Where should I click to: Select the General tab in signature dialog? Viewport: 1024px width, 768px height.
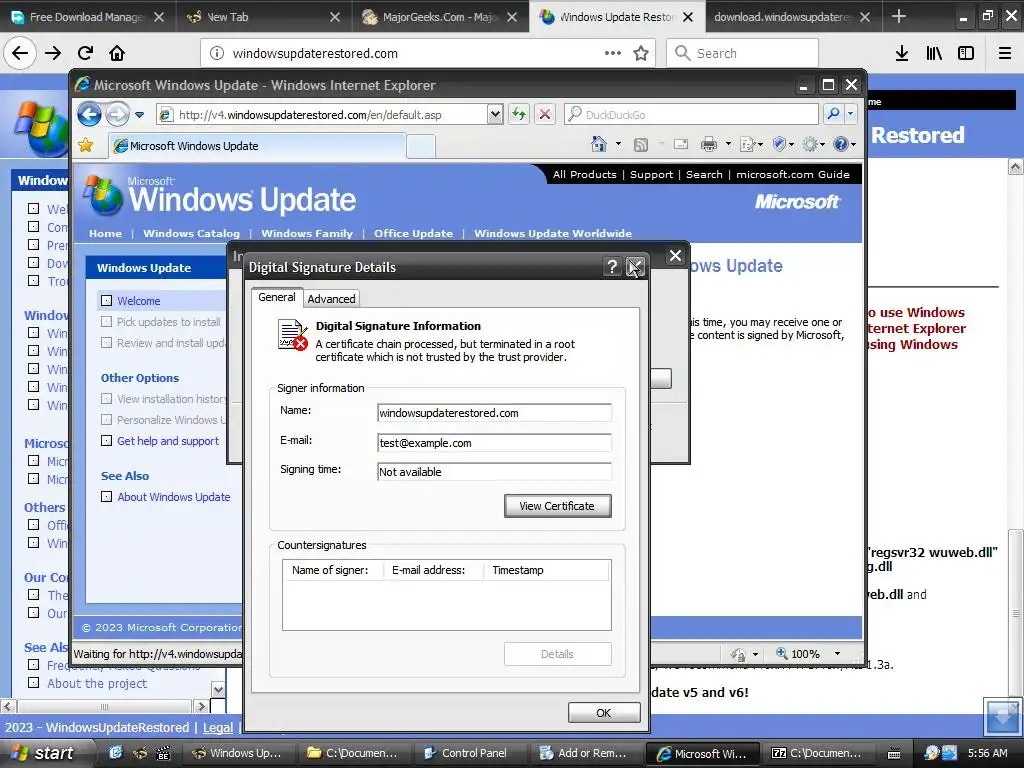click(277, 297)
